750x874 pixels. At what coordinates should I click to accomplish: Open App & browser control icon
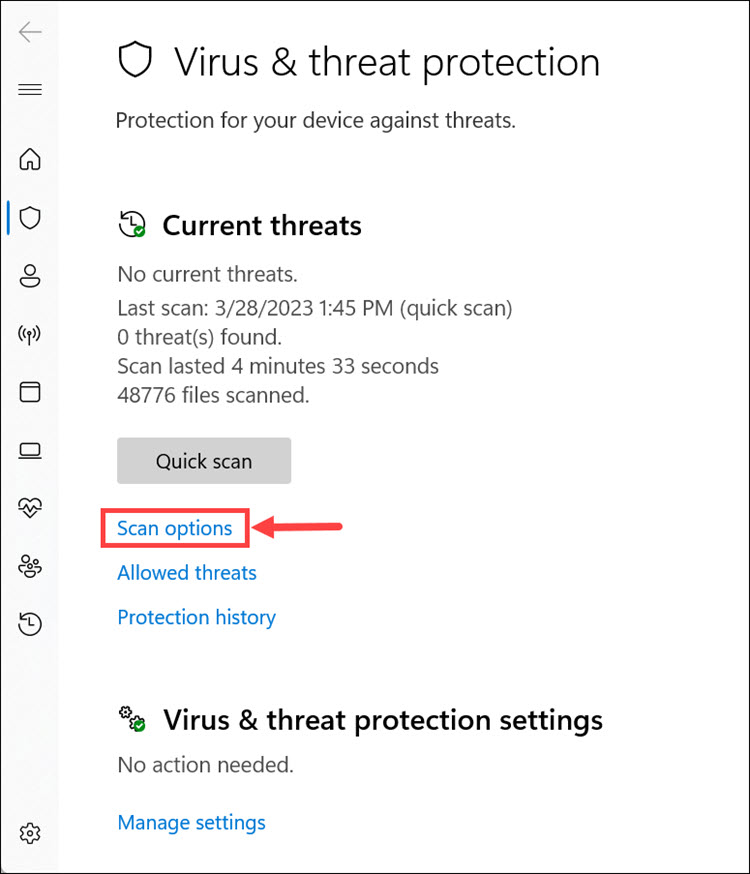coord(30,392)
